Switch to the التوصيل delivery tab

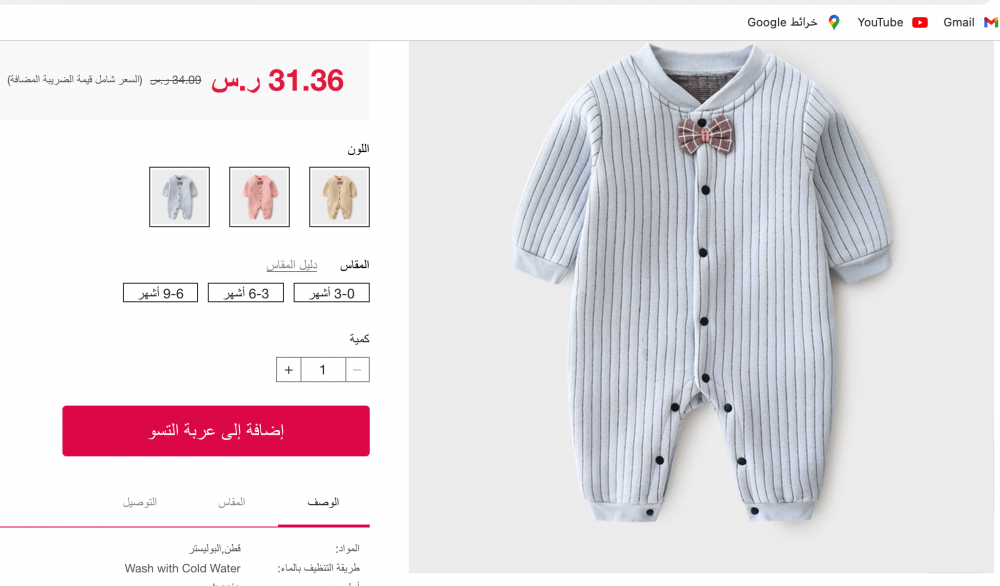point(140,502)
